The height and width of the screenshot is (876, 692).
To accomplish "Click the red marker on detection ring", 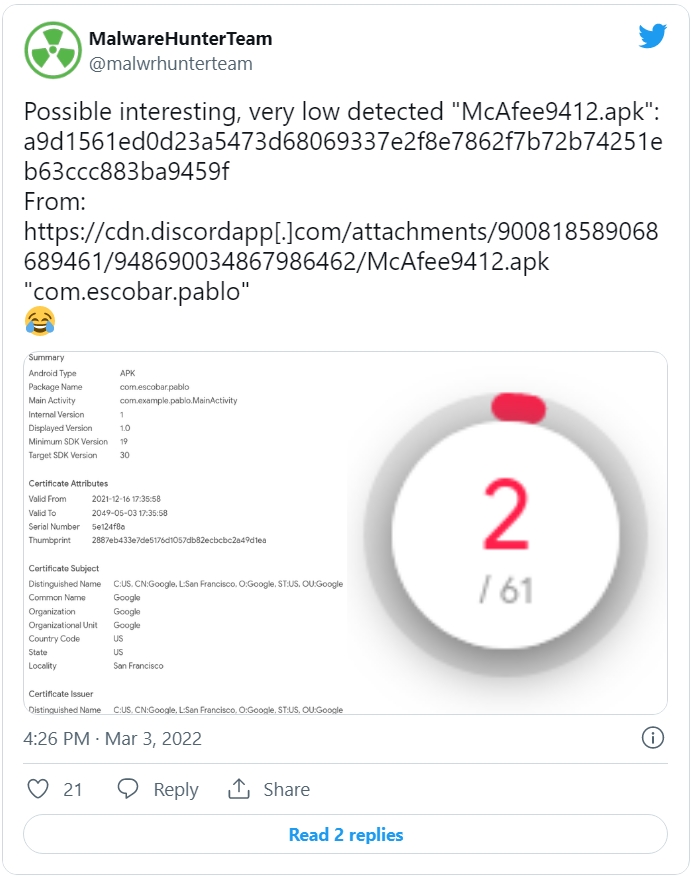I will [518, 407].
